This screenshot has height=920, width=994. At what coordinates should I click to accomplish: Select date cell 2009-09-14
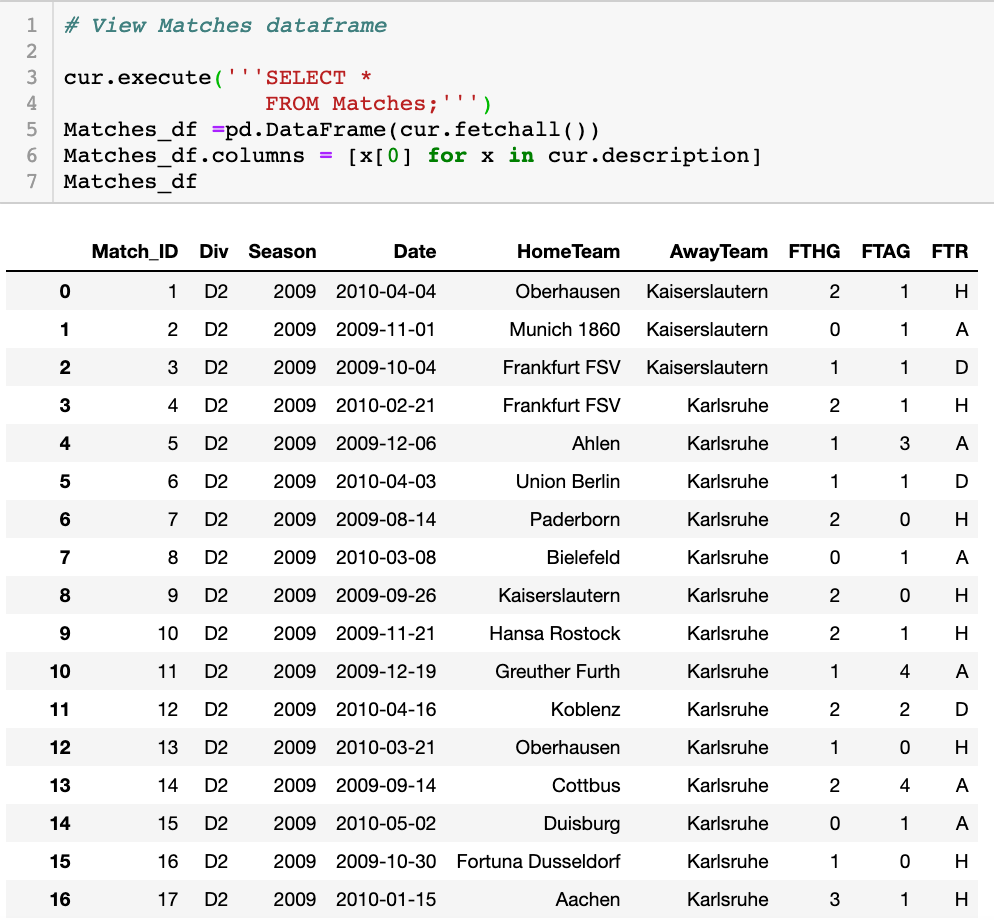[386, 786]
